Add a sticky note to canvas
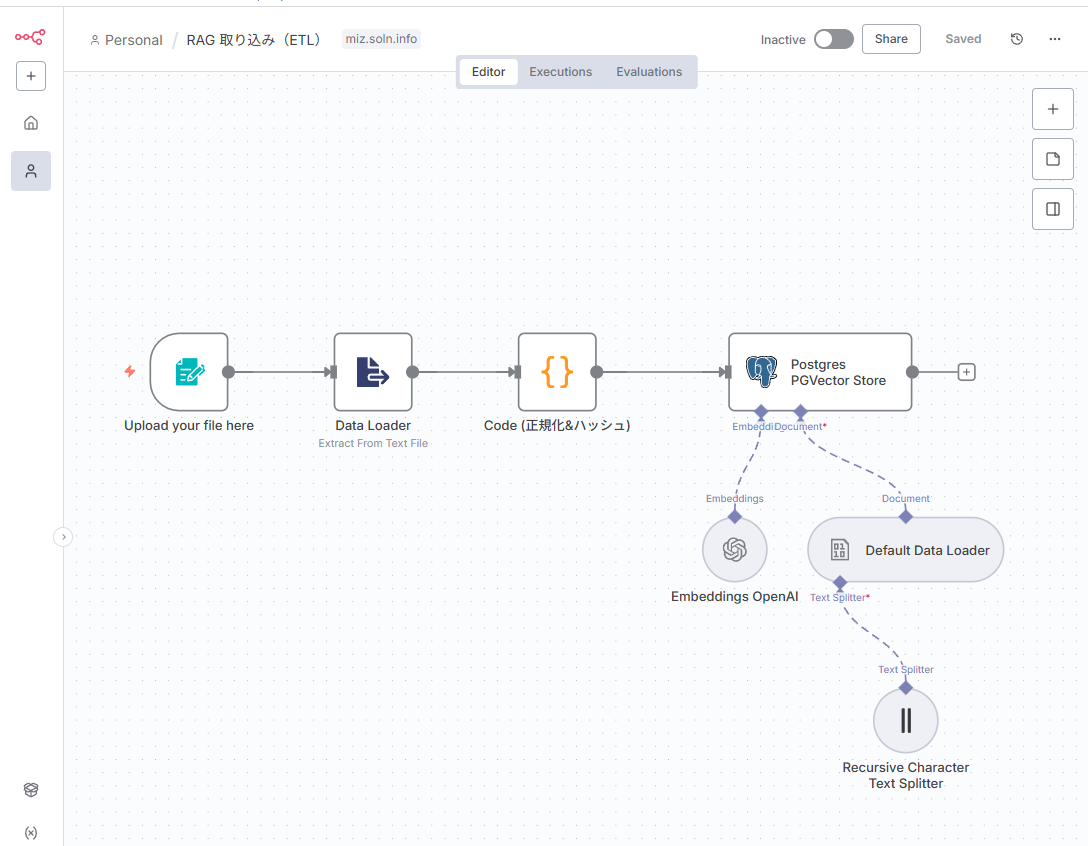The width and height of the screenshot is (1088, 846). click(x=1053, y=159)
